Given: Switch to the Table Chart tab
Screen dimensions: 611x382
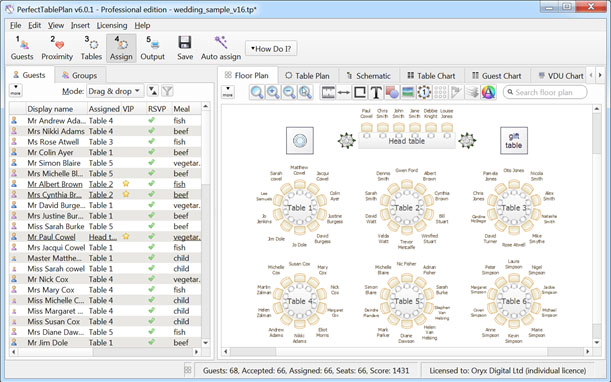Looking at the screenshot, I should pos(431,76).
